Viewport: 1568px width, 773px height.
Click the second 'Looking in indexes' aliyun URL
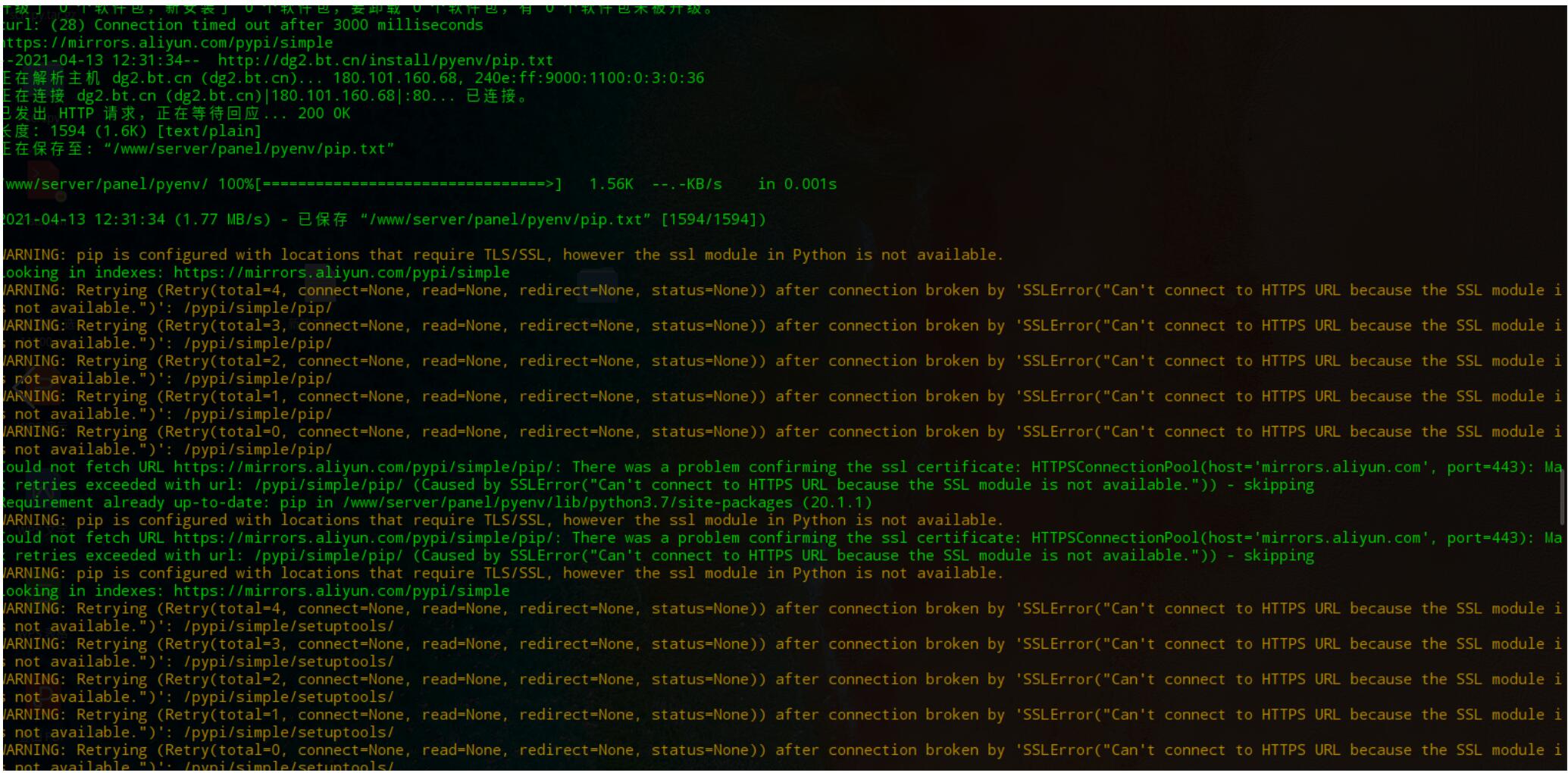[x=341, y=591]
